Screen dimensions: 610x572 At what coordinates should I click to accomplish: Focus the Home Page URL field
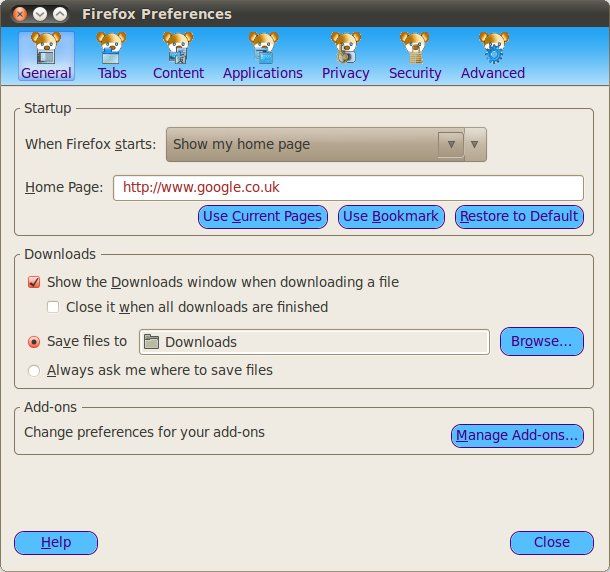click(x=348, y=188)
